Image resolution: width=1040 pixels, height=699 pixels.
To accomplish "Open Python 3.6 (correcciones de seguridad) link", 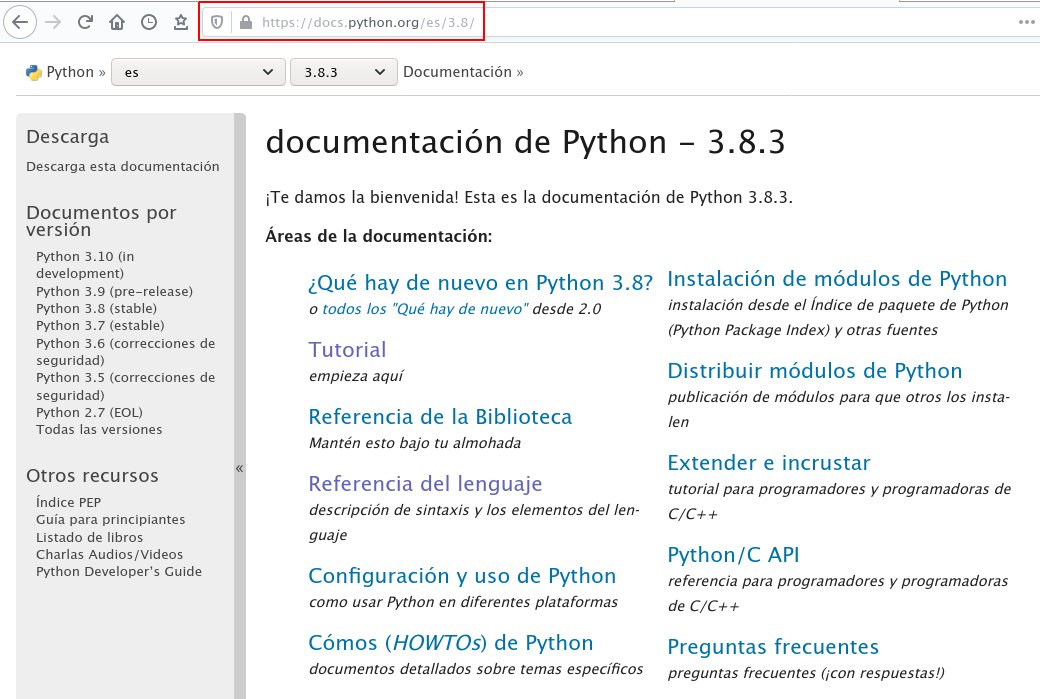I will pos(125,352).
